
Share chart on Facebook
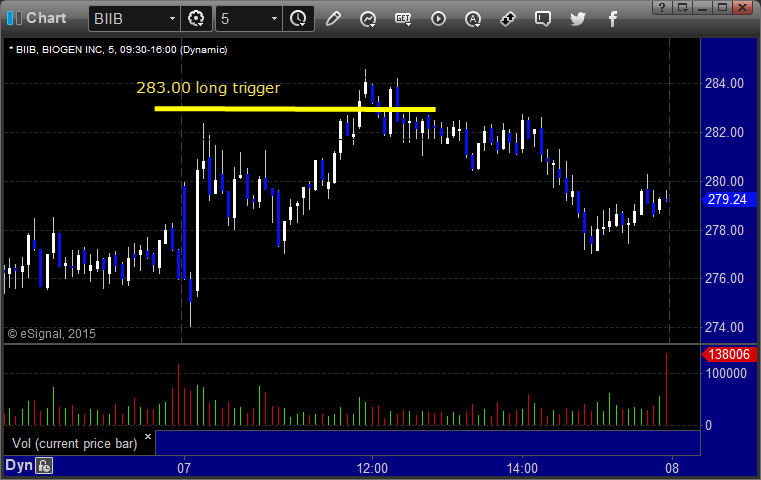[612, 19]
